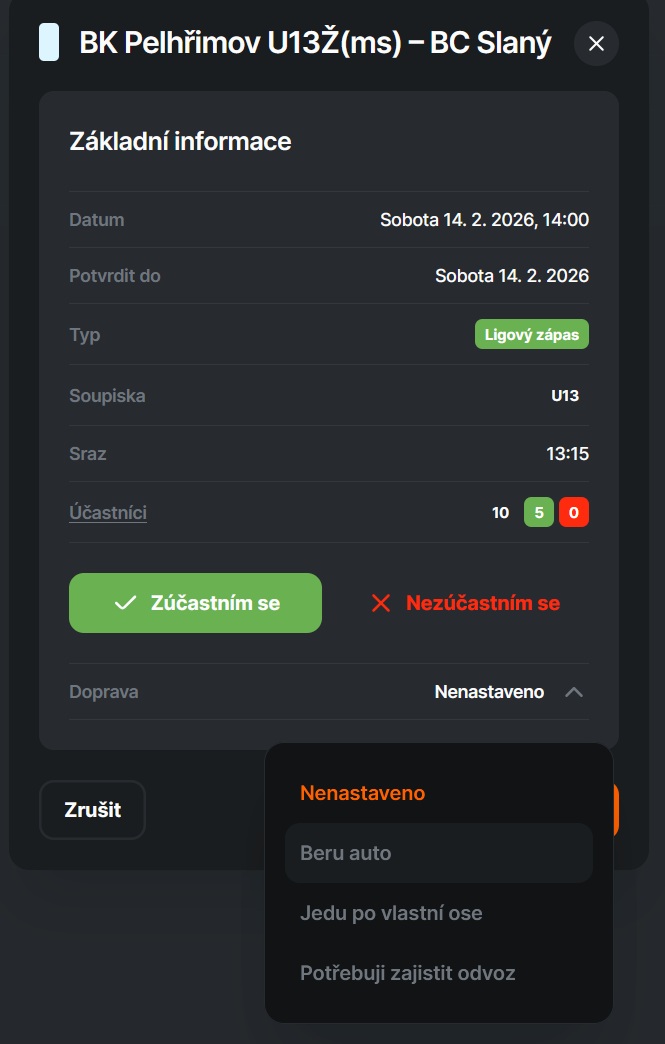Open the Účastníci link
Viewport: 665px width, 1044px height.
pos(108,513)
